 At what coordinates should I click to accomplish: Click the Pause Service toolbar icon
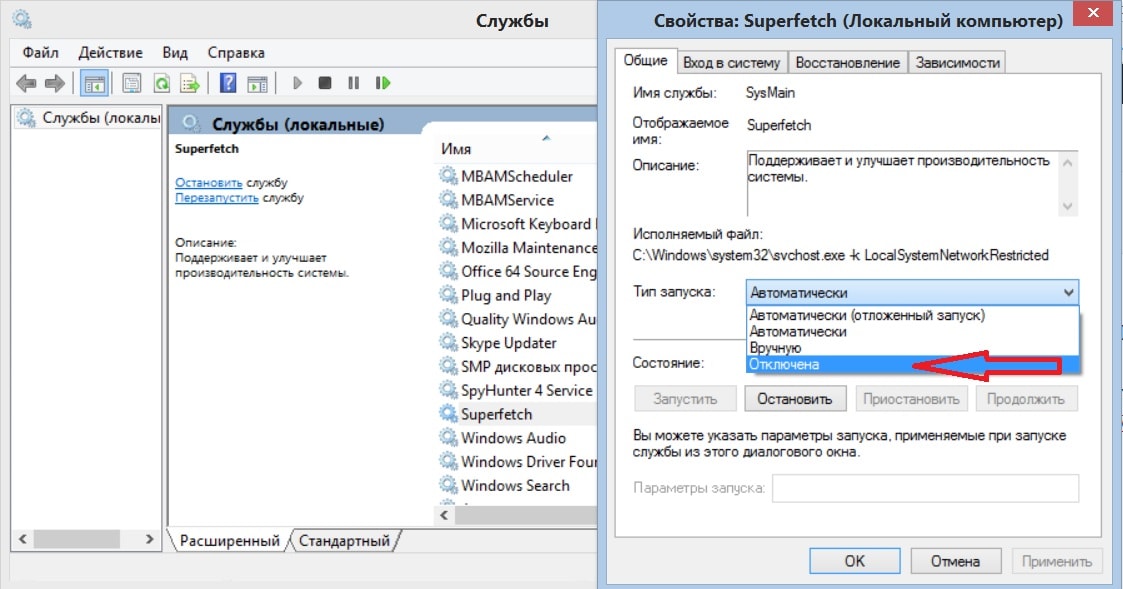[x=353, y=83]
